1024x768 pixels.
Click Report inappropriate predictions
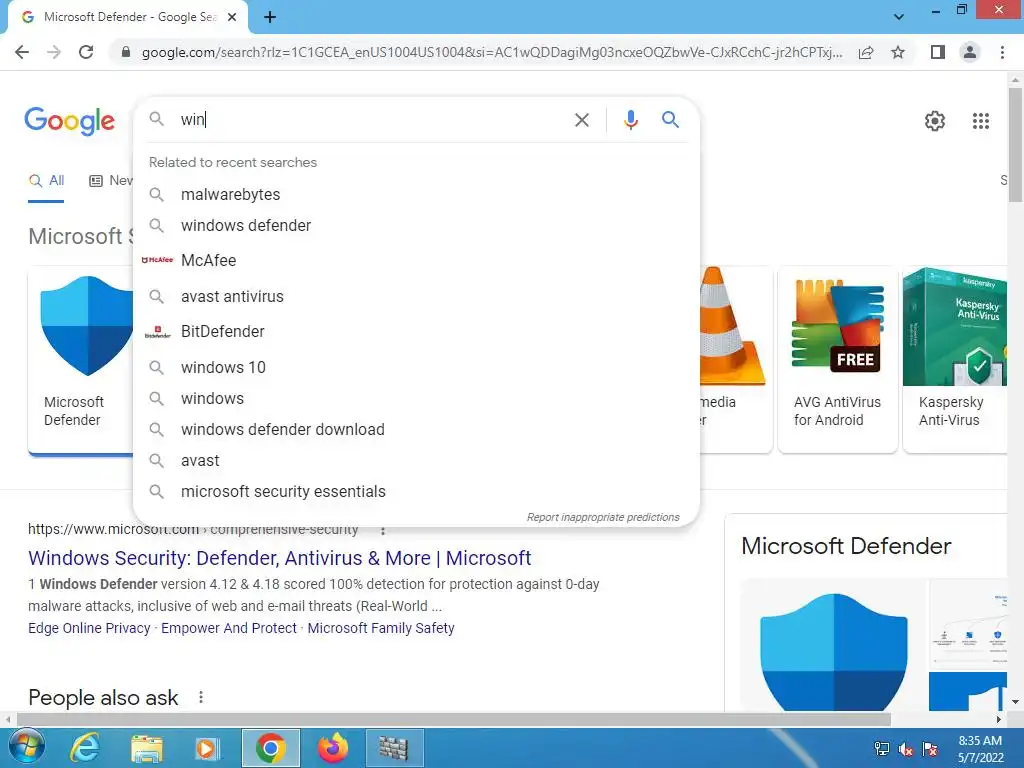coord(603,517)
